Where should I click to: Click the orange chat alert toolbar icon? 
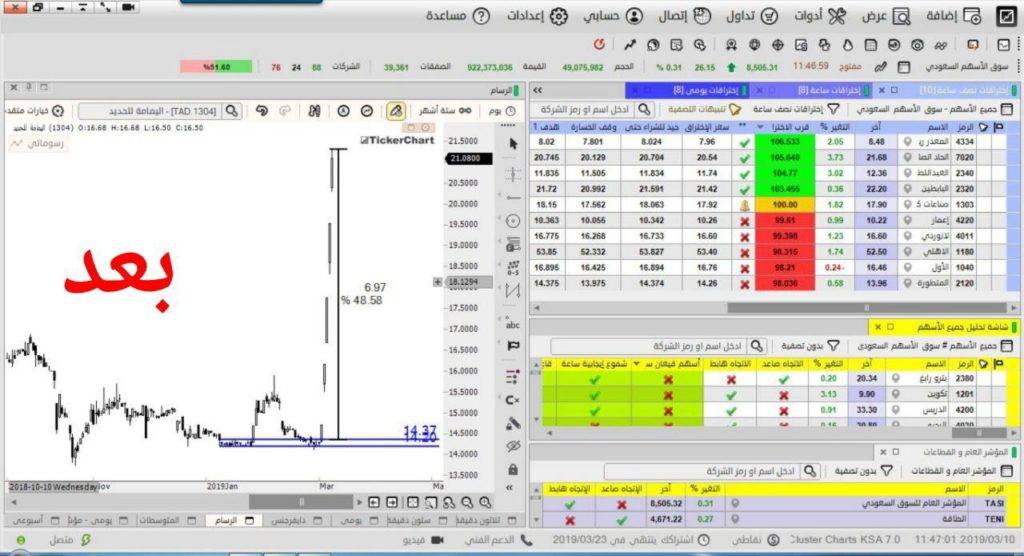[x=973, y=45]
